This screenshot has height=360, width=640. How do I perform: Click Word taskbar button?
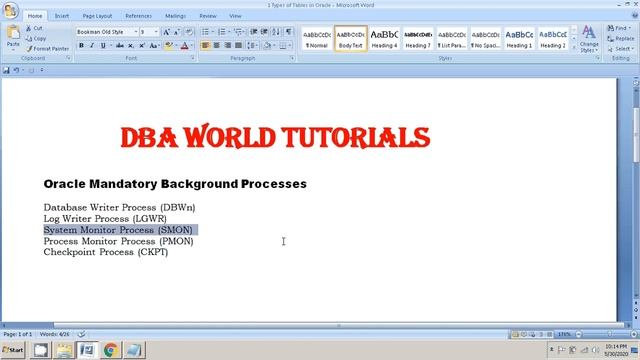click(x=87, y=350)
